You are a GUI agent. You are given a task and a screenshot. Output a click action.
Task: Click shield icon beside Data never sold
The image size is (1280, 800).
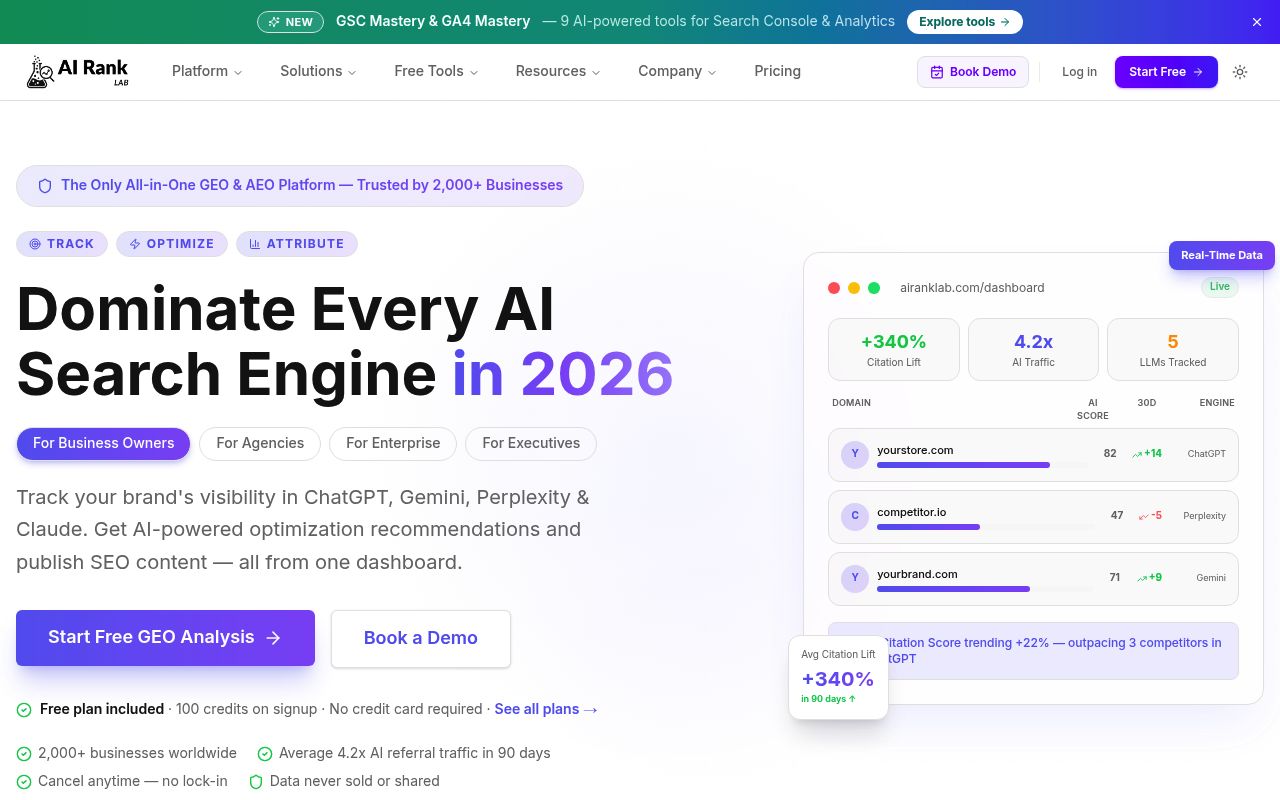pos(256,782)
